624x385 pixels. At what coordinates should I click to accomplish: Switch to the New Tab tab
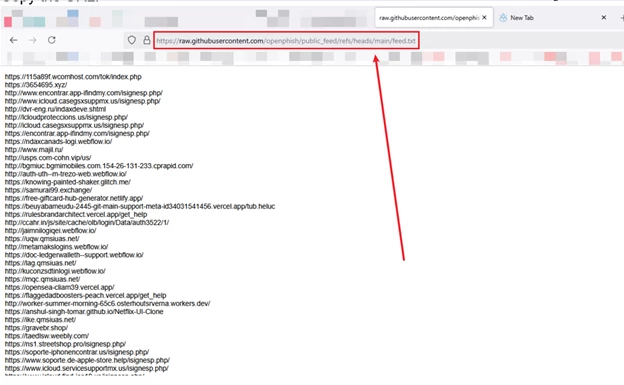click(522, 18)
